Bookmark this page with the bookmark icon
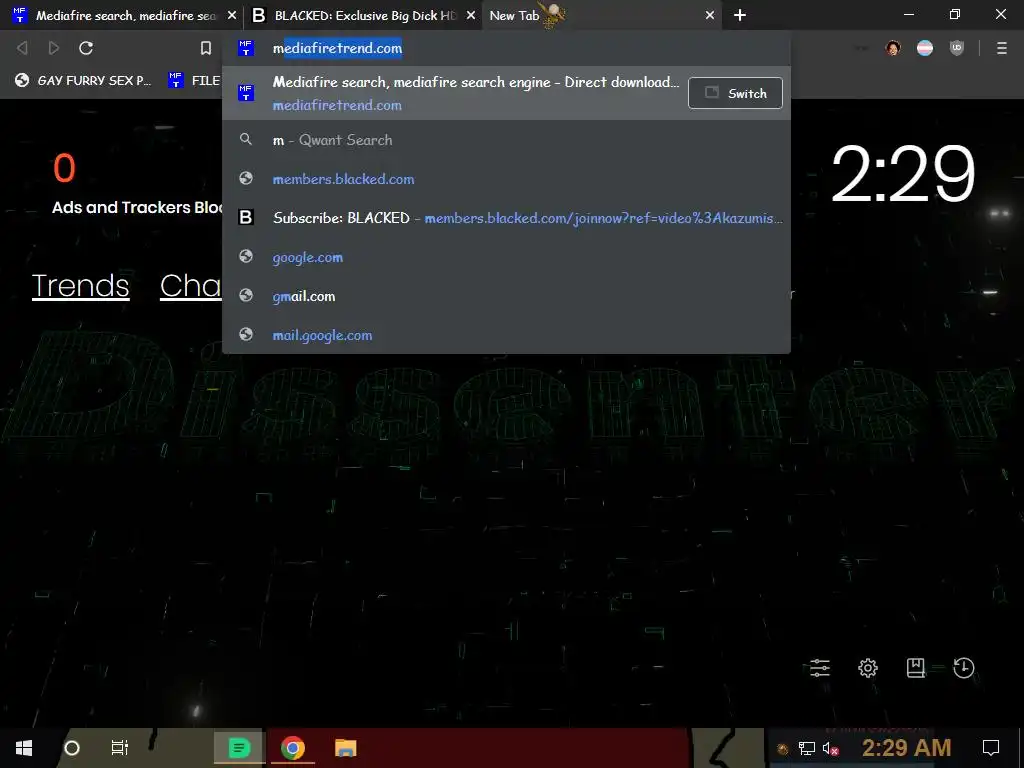Viewport: 1024px width, 768px height. (x=206, y=48)
